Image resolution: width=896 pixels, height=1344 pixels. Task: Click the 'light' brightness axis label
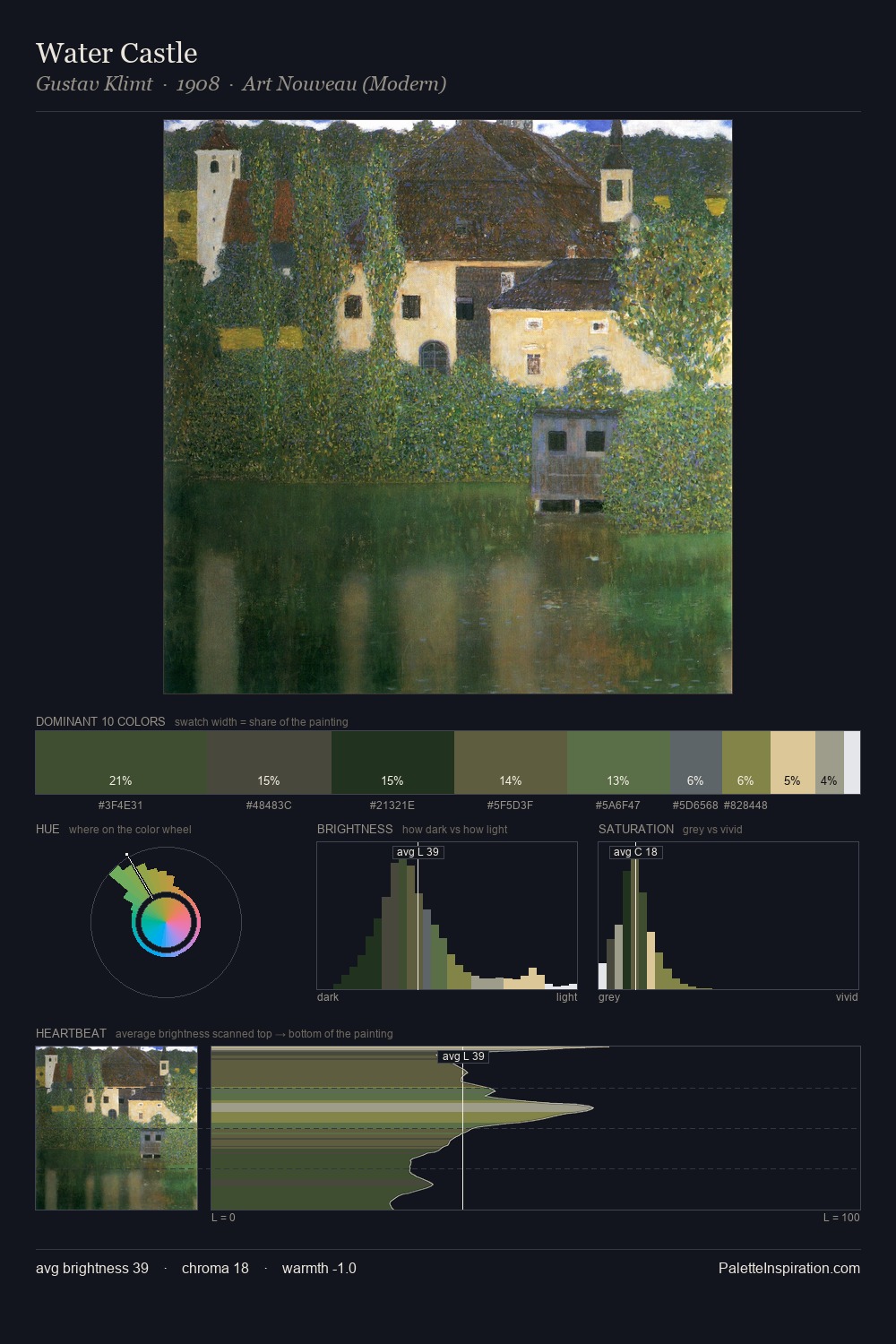(x=566, y=997)
